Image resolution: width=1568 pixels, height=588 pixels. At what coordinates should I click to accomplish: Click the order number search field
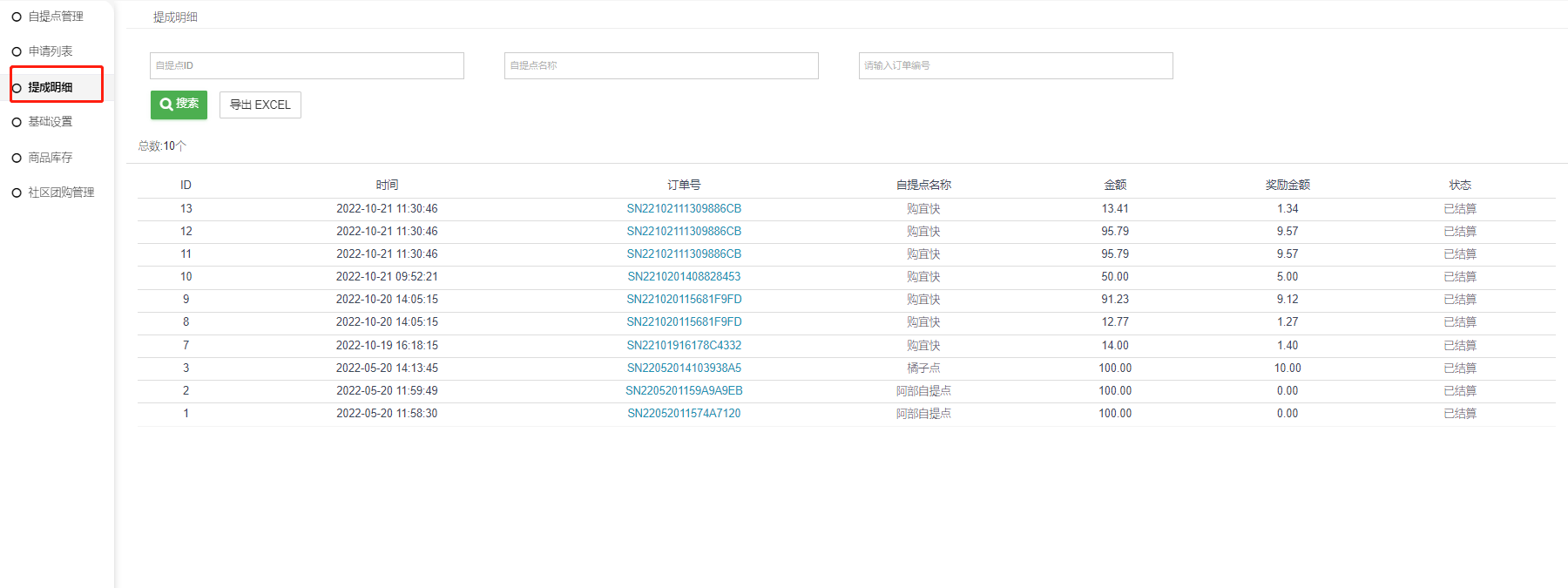[x=1016, y=65]
